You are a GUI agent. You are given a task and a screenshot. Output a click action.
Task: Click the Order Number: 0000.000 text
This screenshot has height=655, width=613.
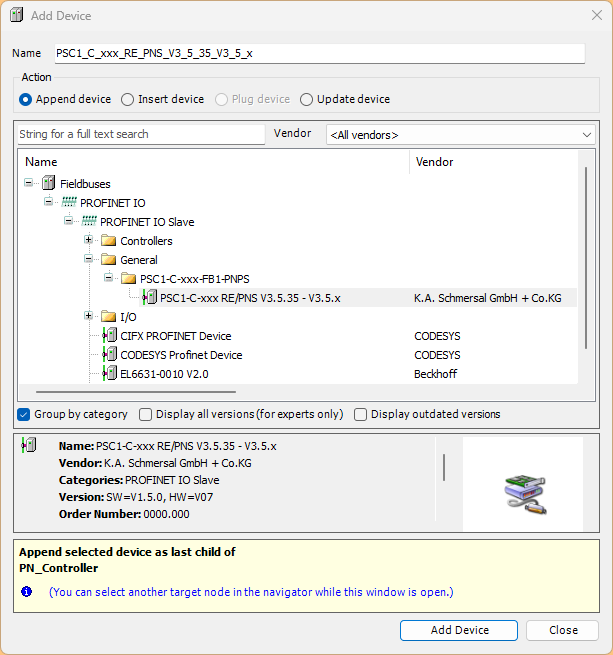click(x=124, y=514)
